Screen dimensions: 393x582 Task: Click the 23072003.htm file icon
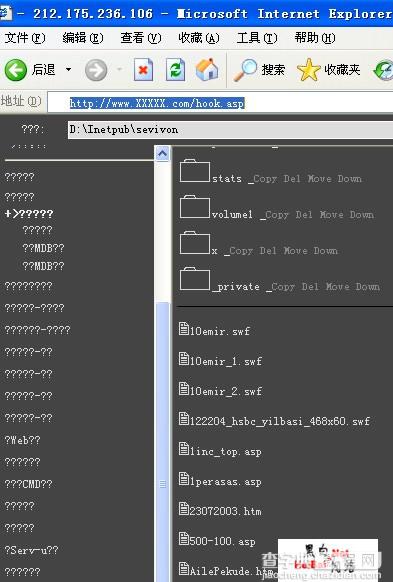pyautogui.click(x=184, y=509)
